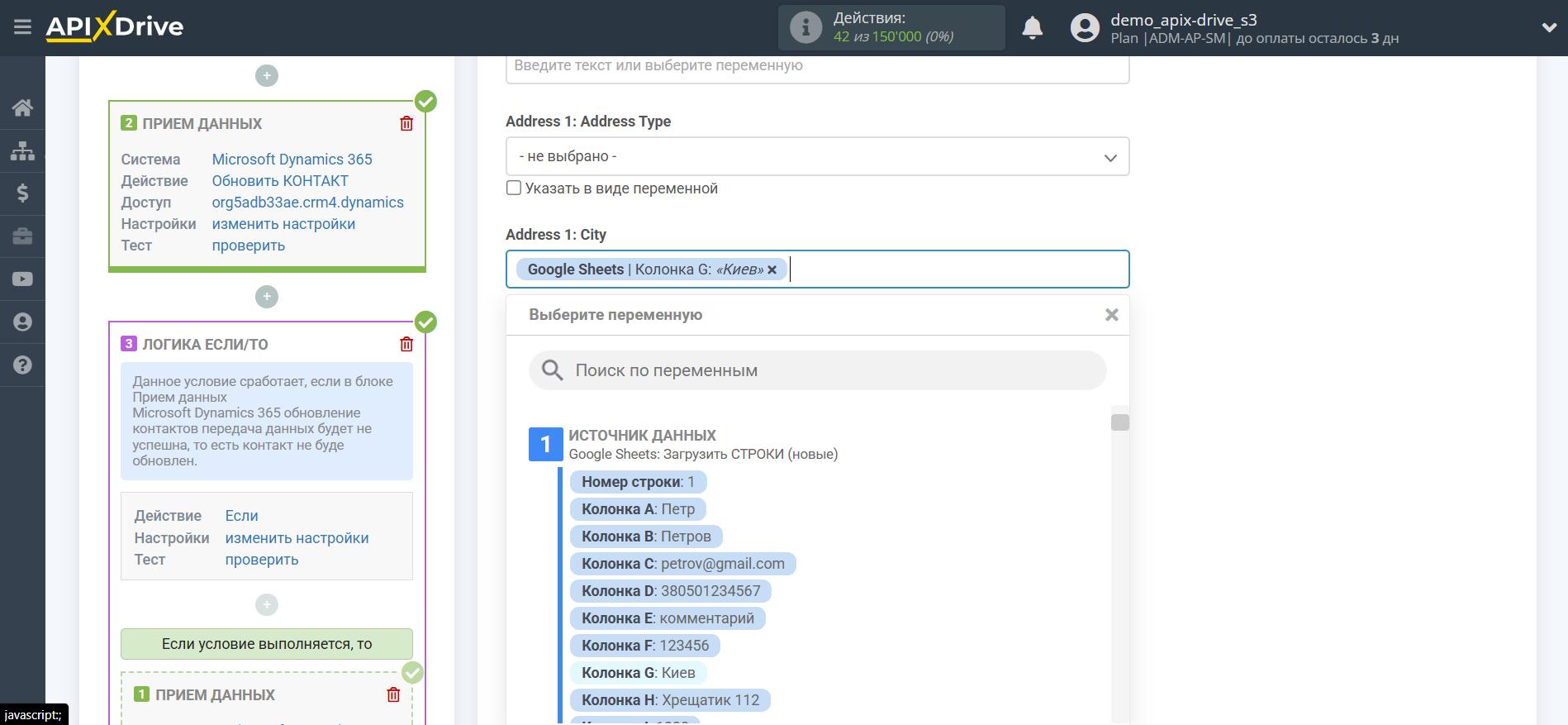The width and height of the screenshot is (1568, 725).
Task: Select variable Колонка F: 123456
Action: [x=645, y=646]
